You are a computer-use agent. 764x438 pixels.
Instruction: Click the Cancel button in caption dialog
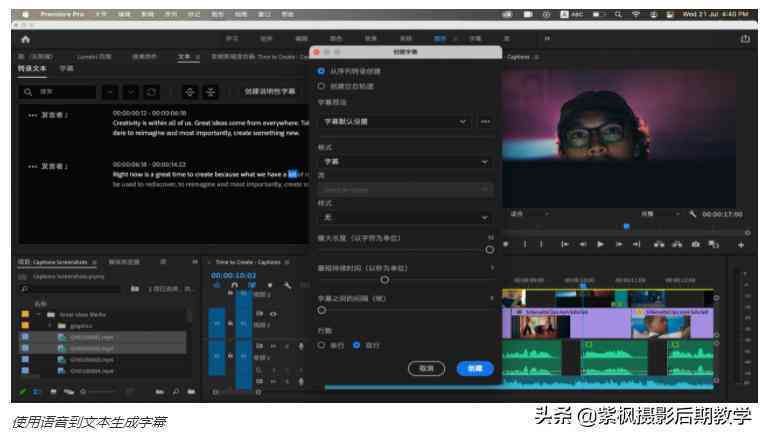426,368
